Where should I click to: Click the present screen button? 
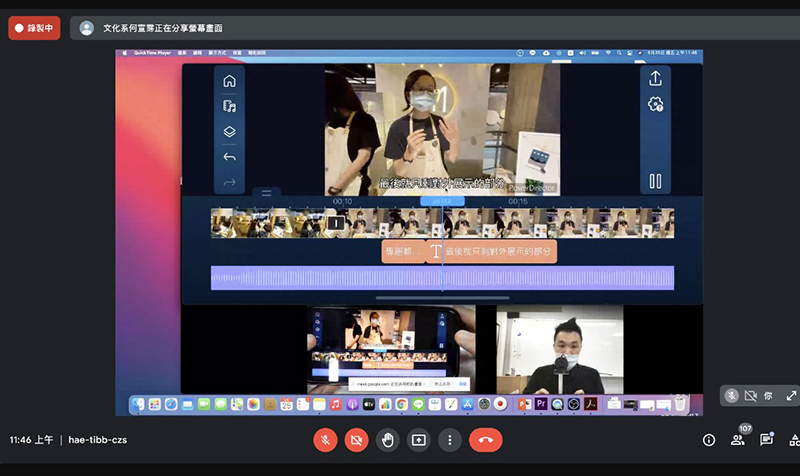[x=418, y=439]
